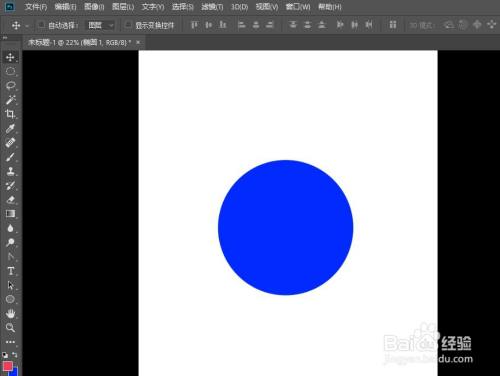This screenshot has height=376, width=500.
Task: Select the Path Selection arrow tool
Action: pos(10,285)
